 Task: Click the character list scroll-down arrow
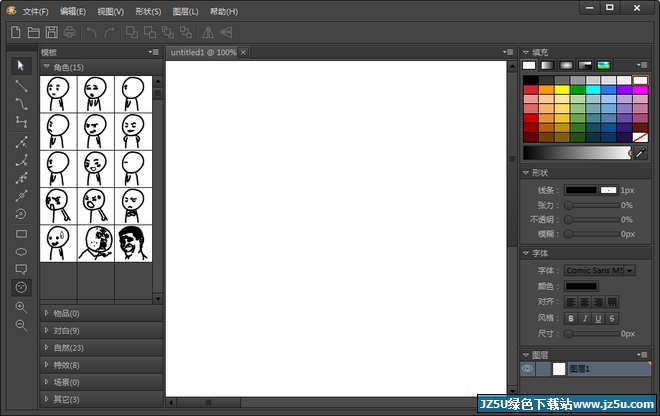158,299
